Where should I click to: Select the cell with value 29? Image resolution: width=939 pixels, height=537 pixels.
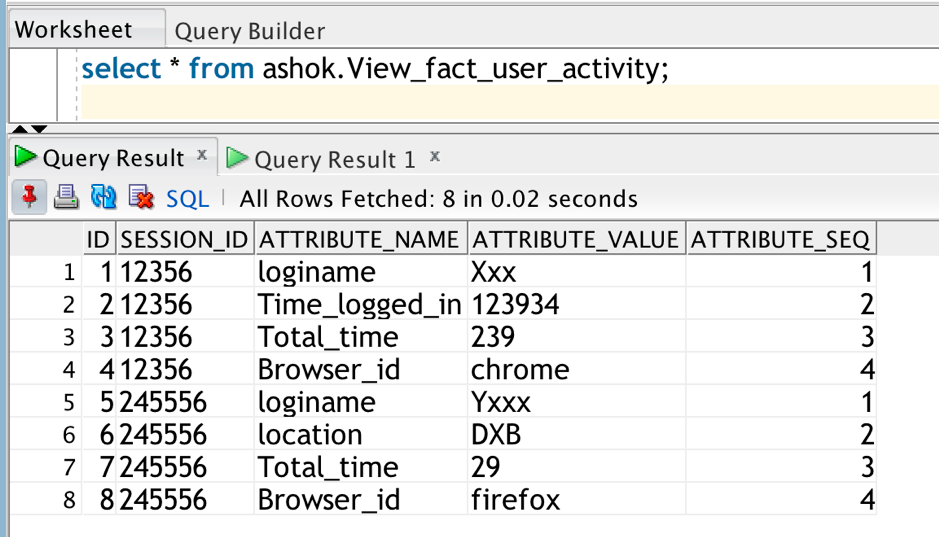coord(576,467)
